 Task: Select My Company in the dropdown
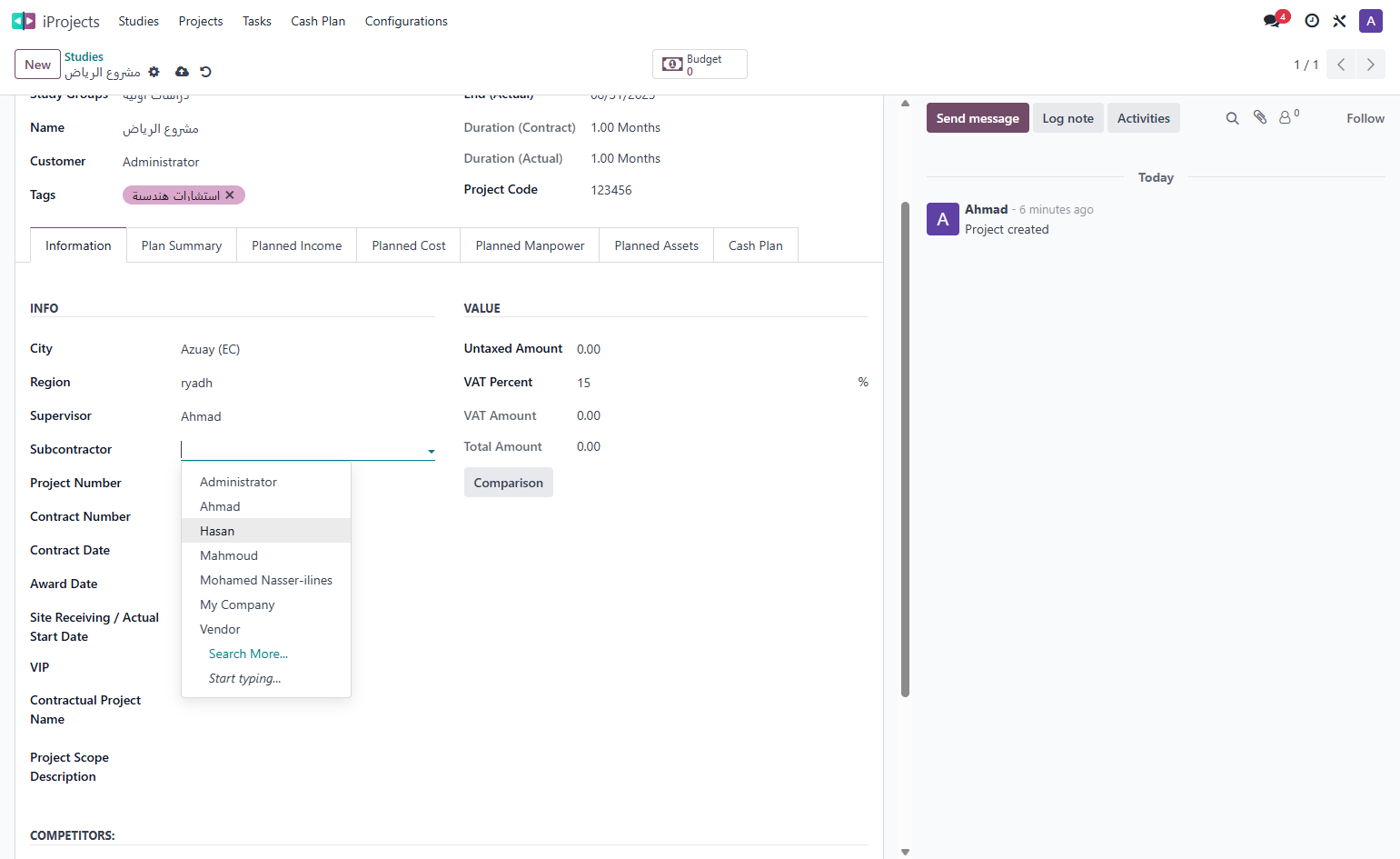266,604
